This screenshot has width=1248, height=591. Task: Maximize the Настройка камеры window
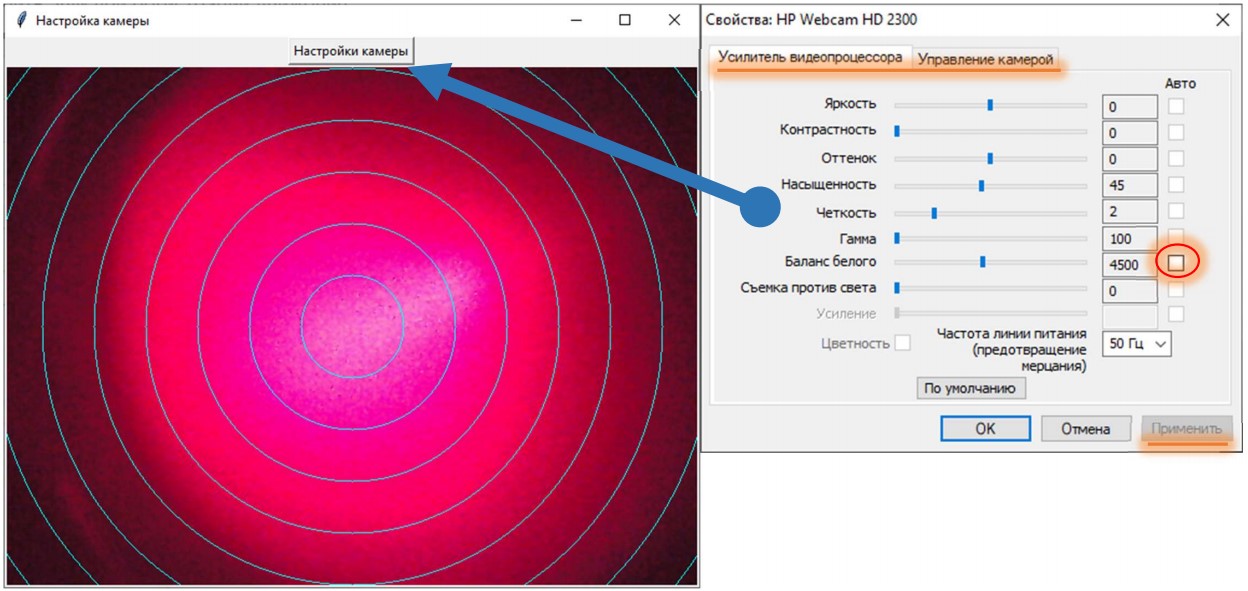[625, 20]
